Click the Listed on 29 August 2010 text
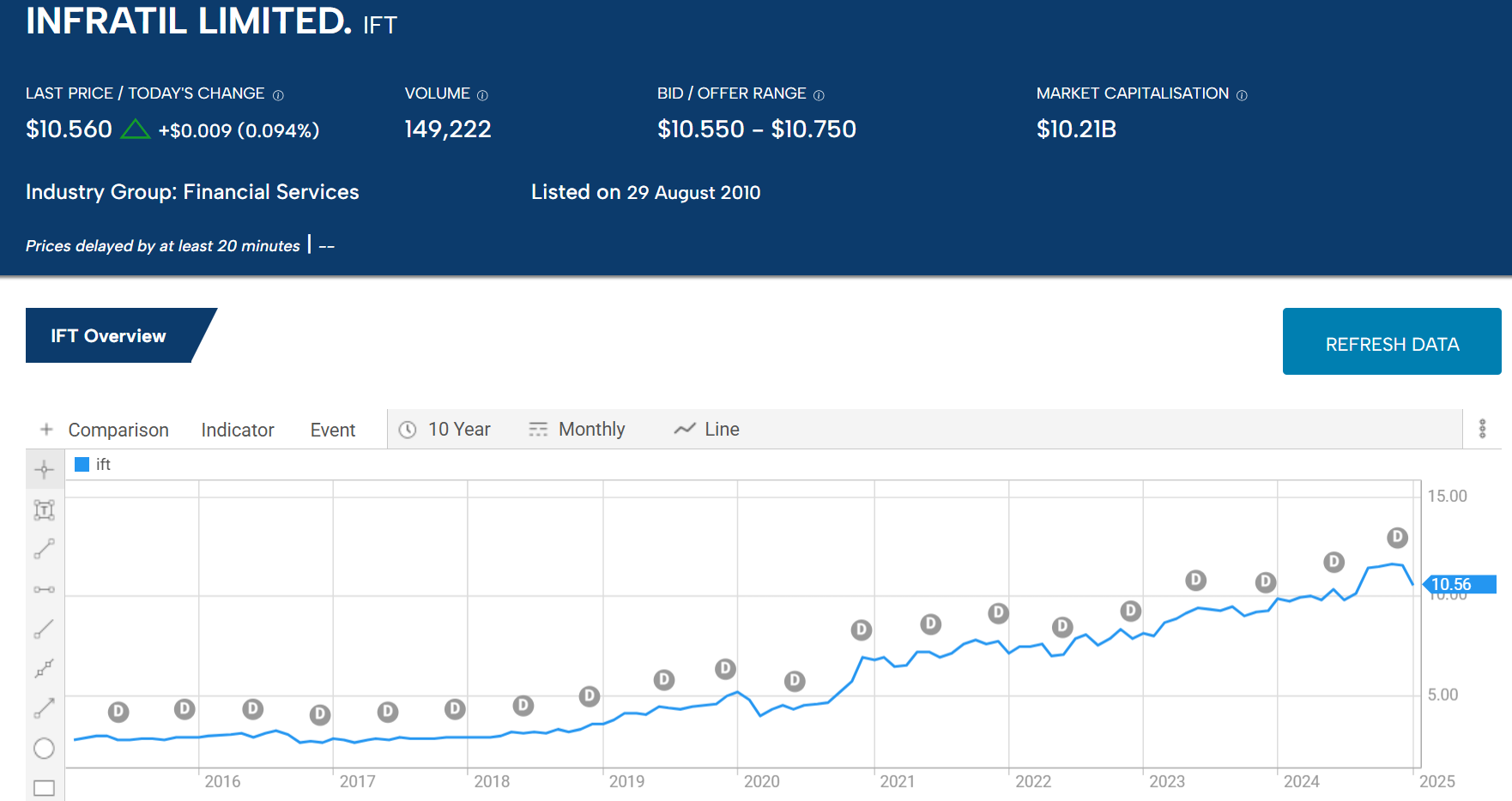 pos(645,192)
